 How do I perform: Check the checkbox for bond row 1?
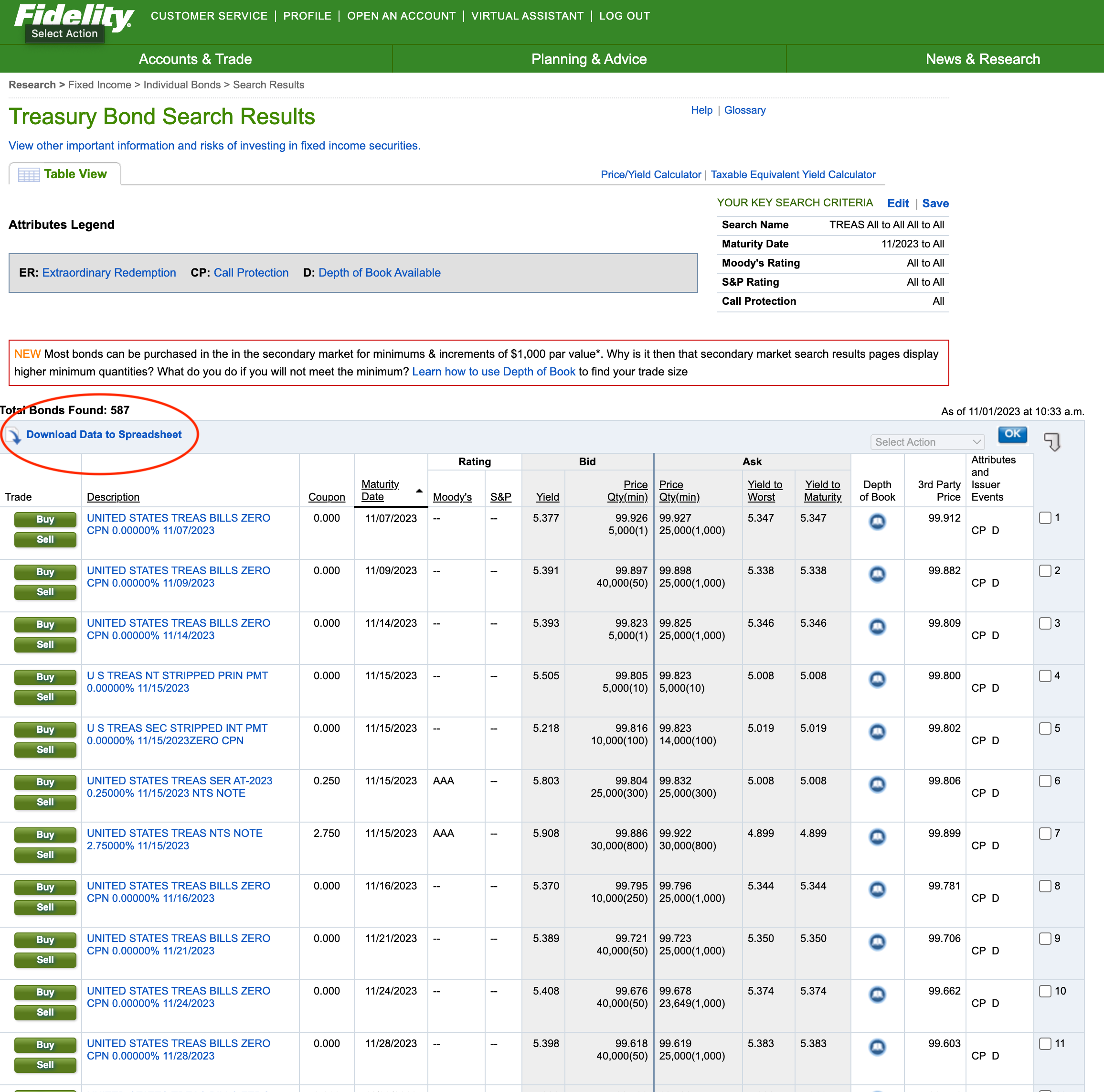click(1045, 518)
